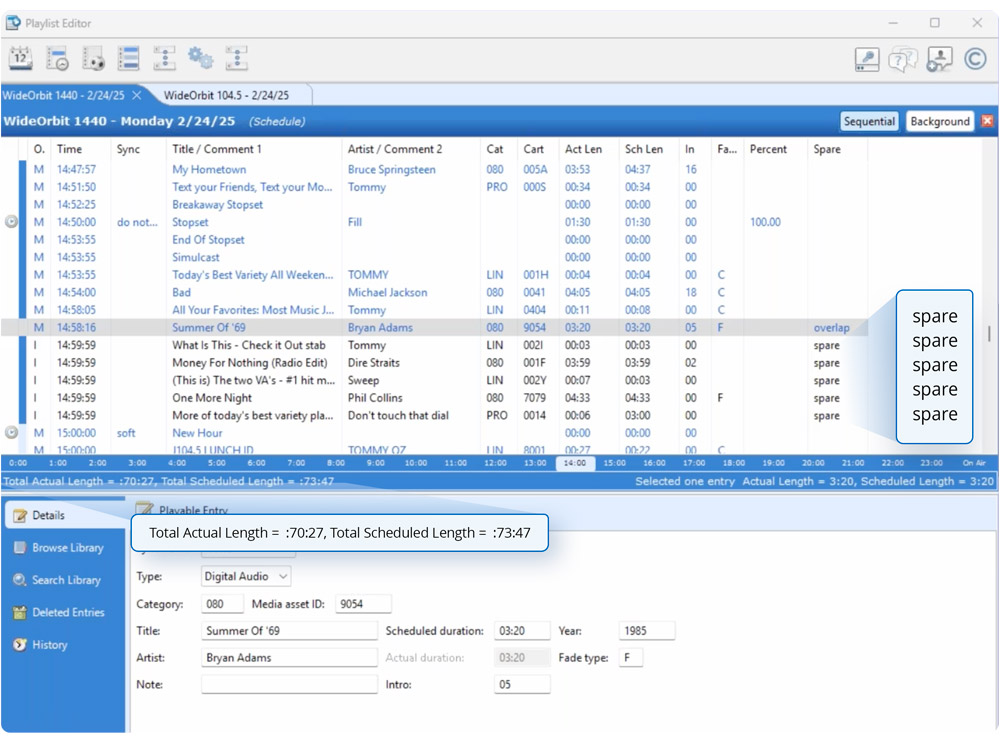1000x745 pixels.
Task: Click clock marker beside the Stopset row
Action: pyautogui.click(x=12, y=222)
